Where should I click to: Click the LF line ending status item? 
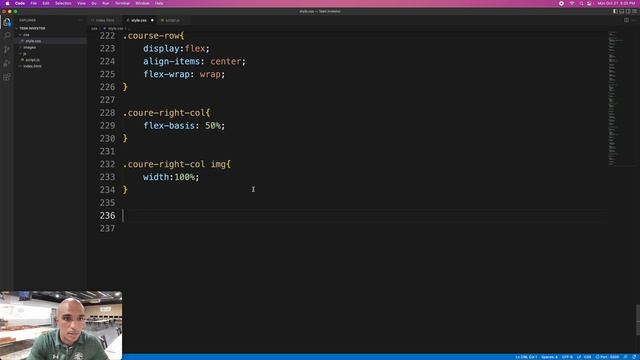click(579, 357)
